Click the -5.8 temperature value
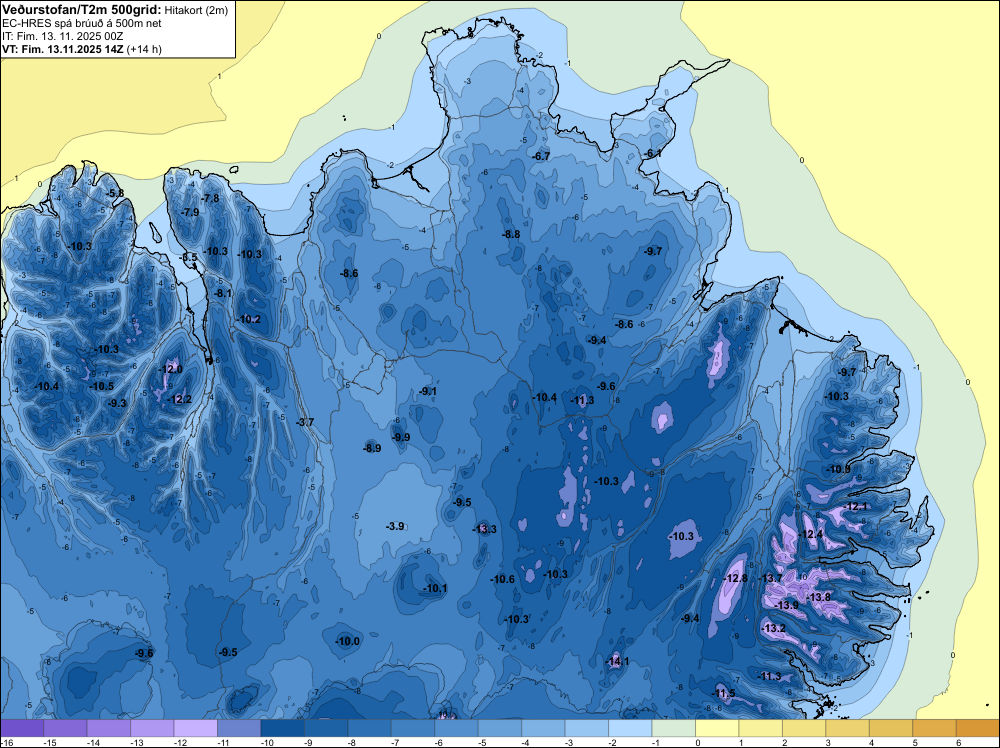The image size is (1000, 748). (x=115, y=193)
